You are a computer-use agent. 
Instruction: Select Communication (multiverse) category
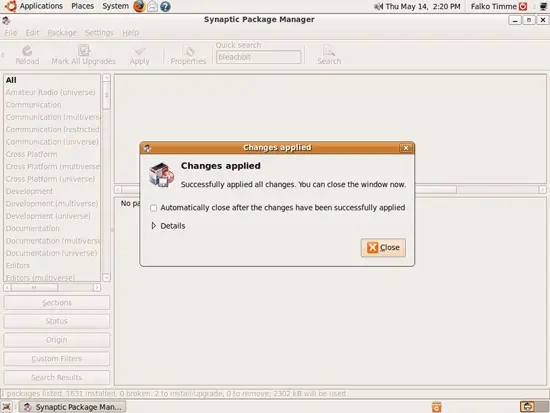tap(52, 117)
